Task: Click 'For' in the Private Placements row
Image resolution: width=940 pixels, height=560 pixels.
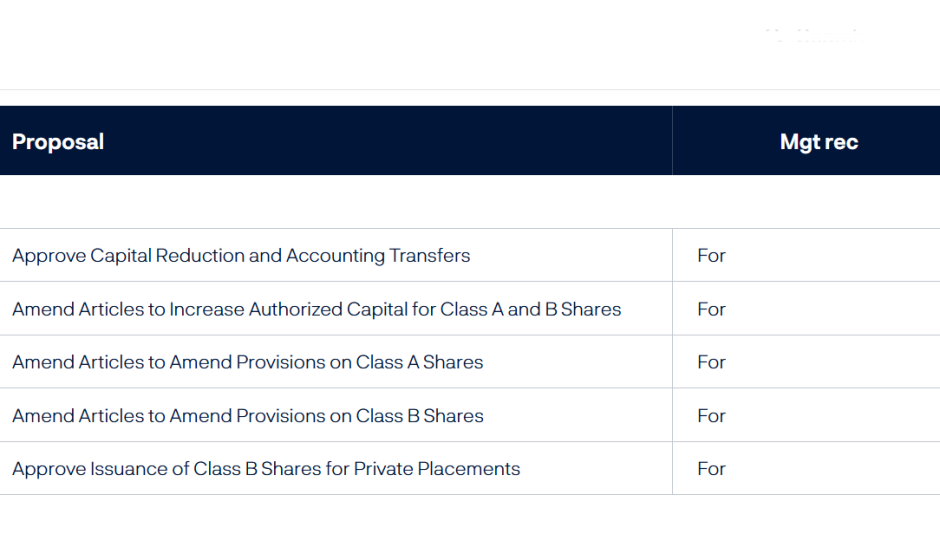Action: [711, 469]
